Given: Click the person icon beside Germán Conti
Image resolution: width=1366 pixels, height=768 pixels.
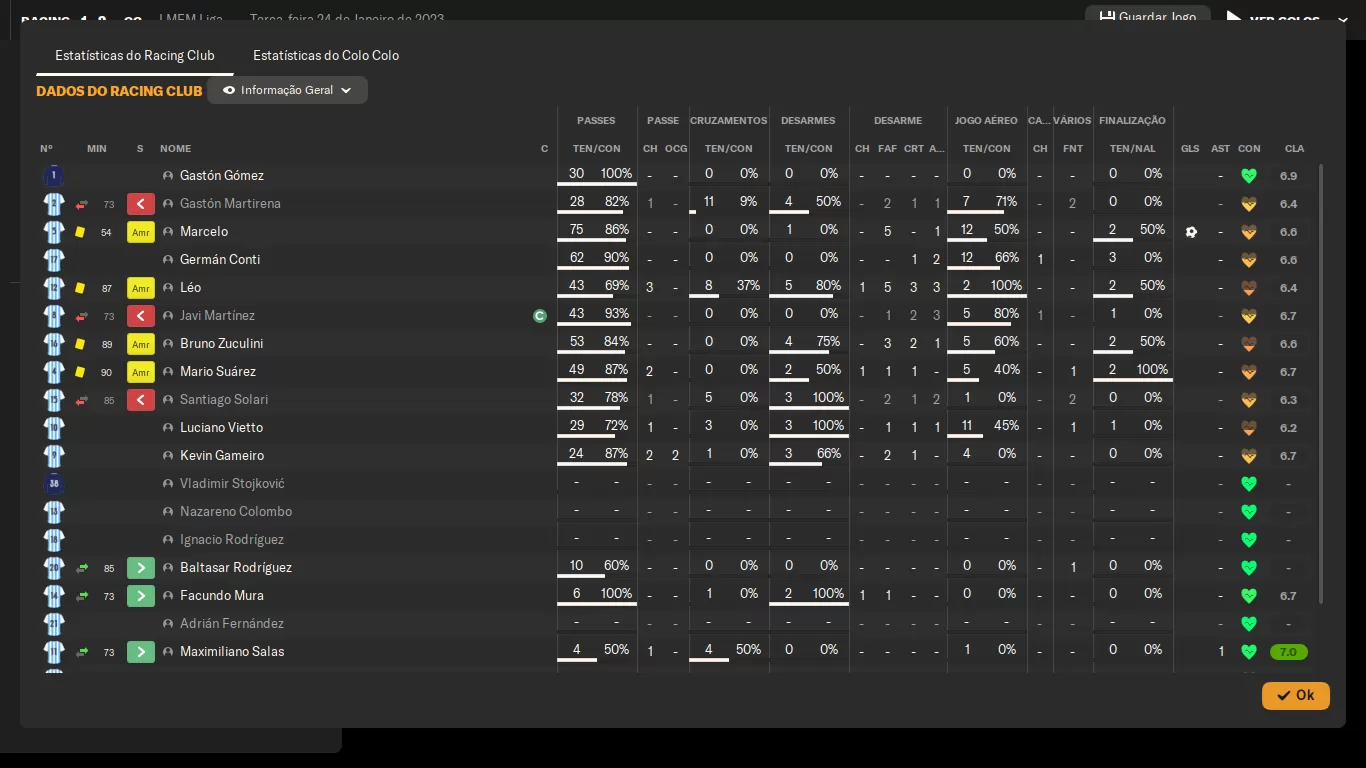Looking at the screenshot, I should click(168, 260).
